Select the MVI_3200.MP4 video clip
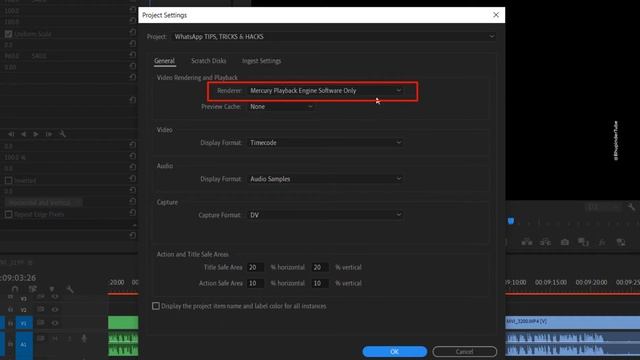Viewport: 640px width, 360px height. coord(573,322)
